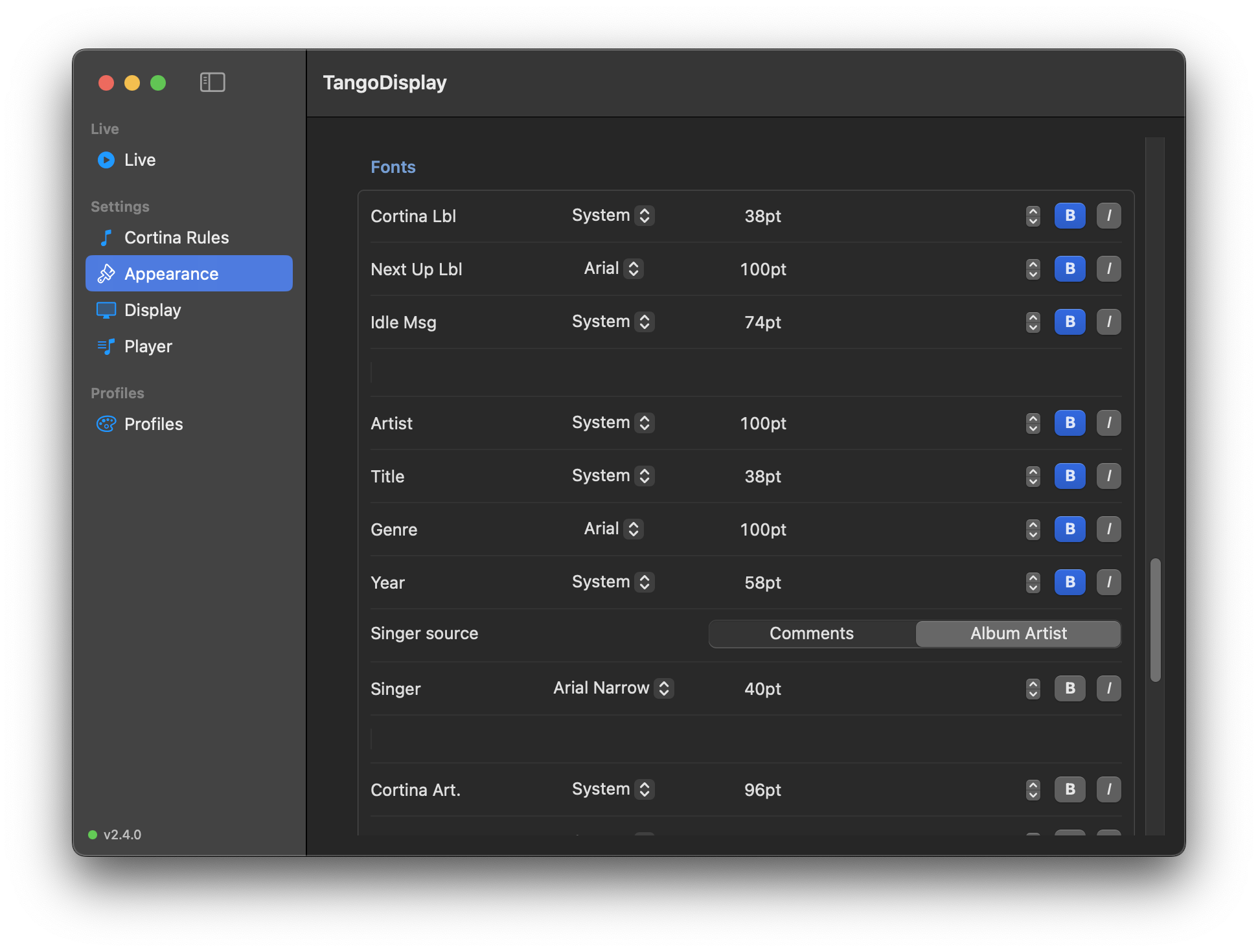
Task: Open the Profiles section
Action: coord(189,424)
